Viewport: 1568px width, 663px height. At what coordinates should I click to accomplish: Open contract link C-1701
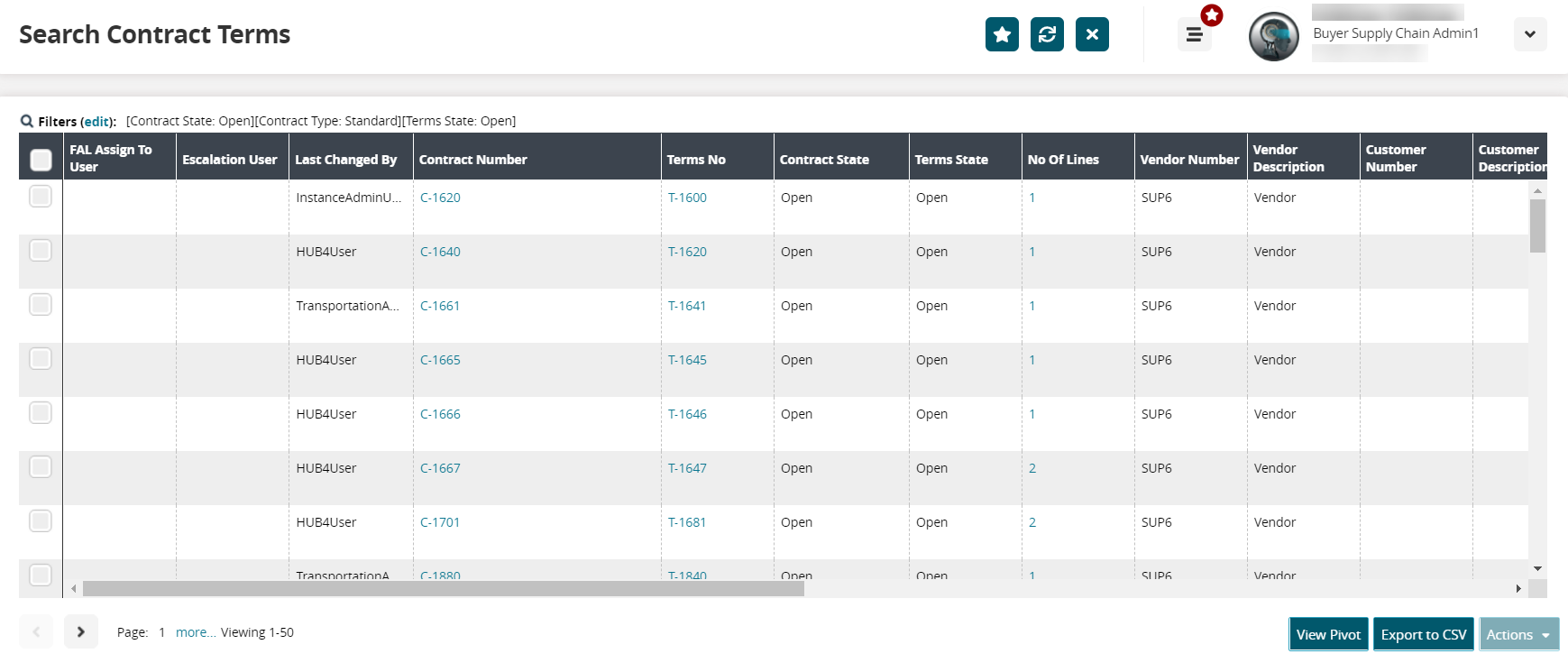click(x=440, y=522)
